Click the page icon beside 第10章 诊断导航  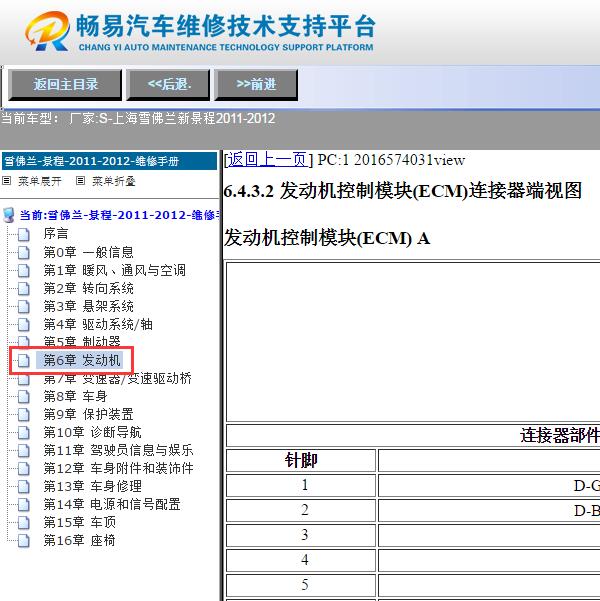(x=24, y=432)
